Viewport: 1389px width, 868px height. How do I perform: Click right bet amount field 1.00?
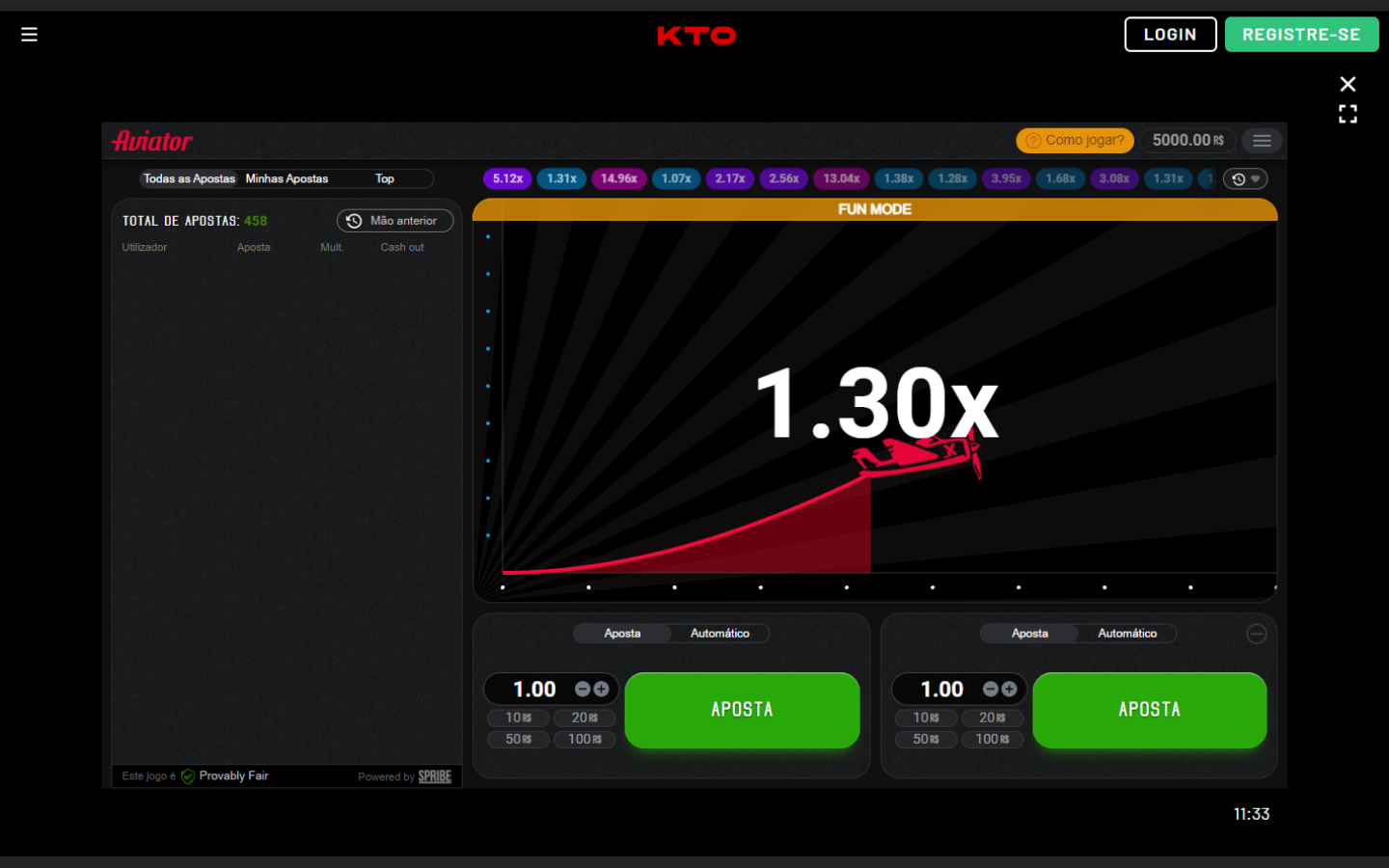941,689
